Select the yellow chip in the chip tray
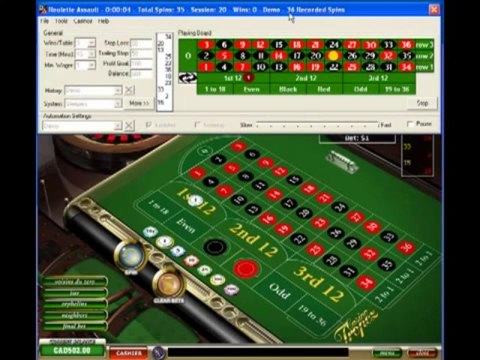 point(218,279)
